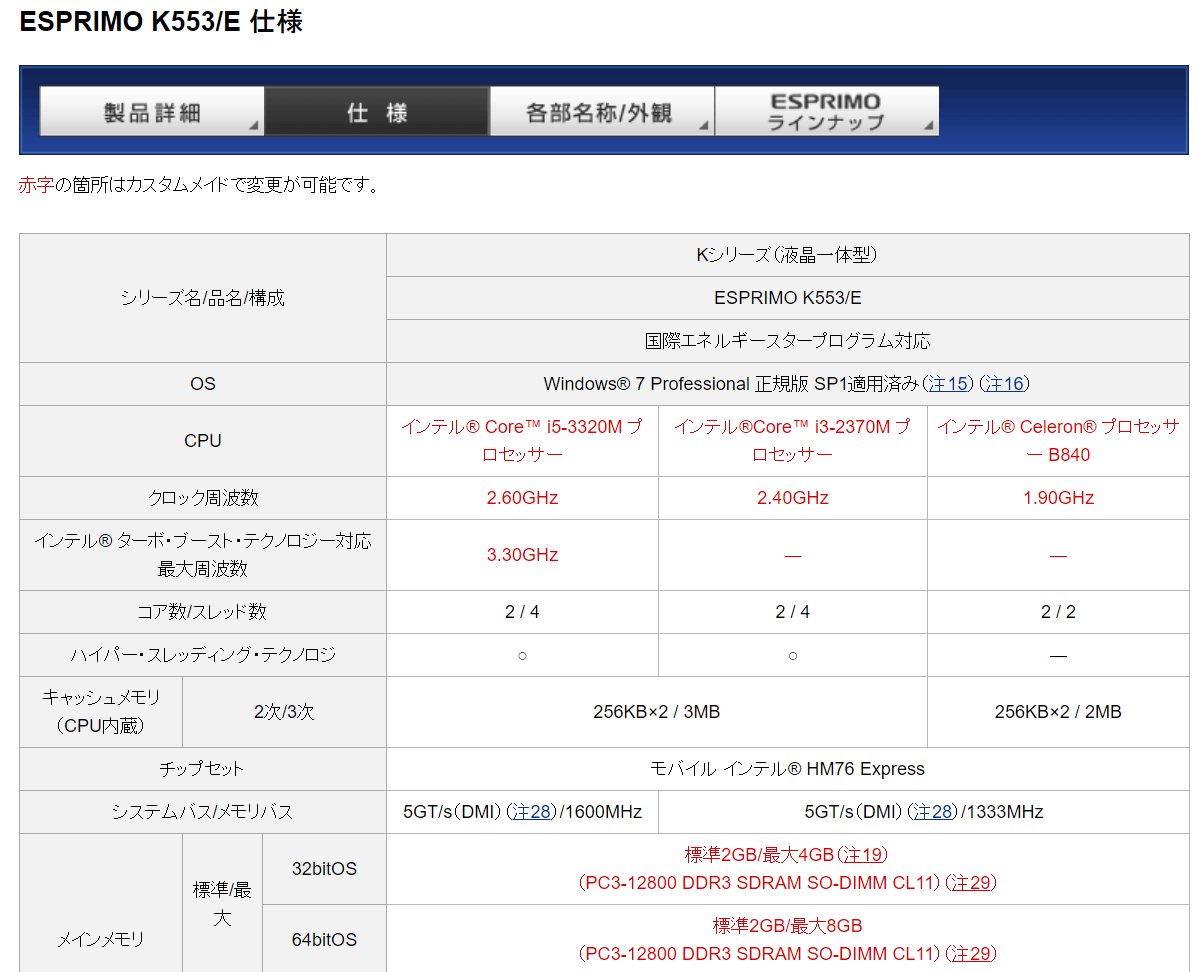
Task: Follow 注29 link in the 32bitOS row
Action: coord(971,883)
